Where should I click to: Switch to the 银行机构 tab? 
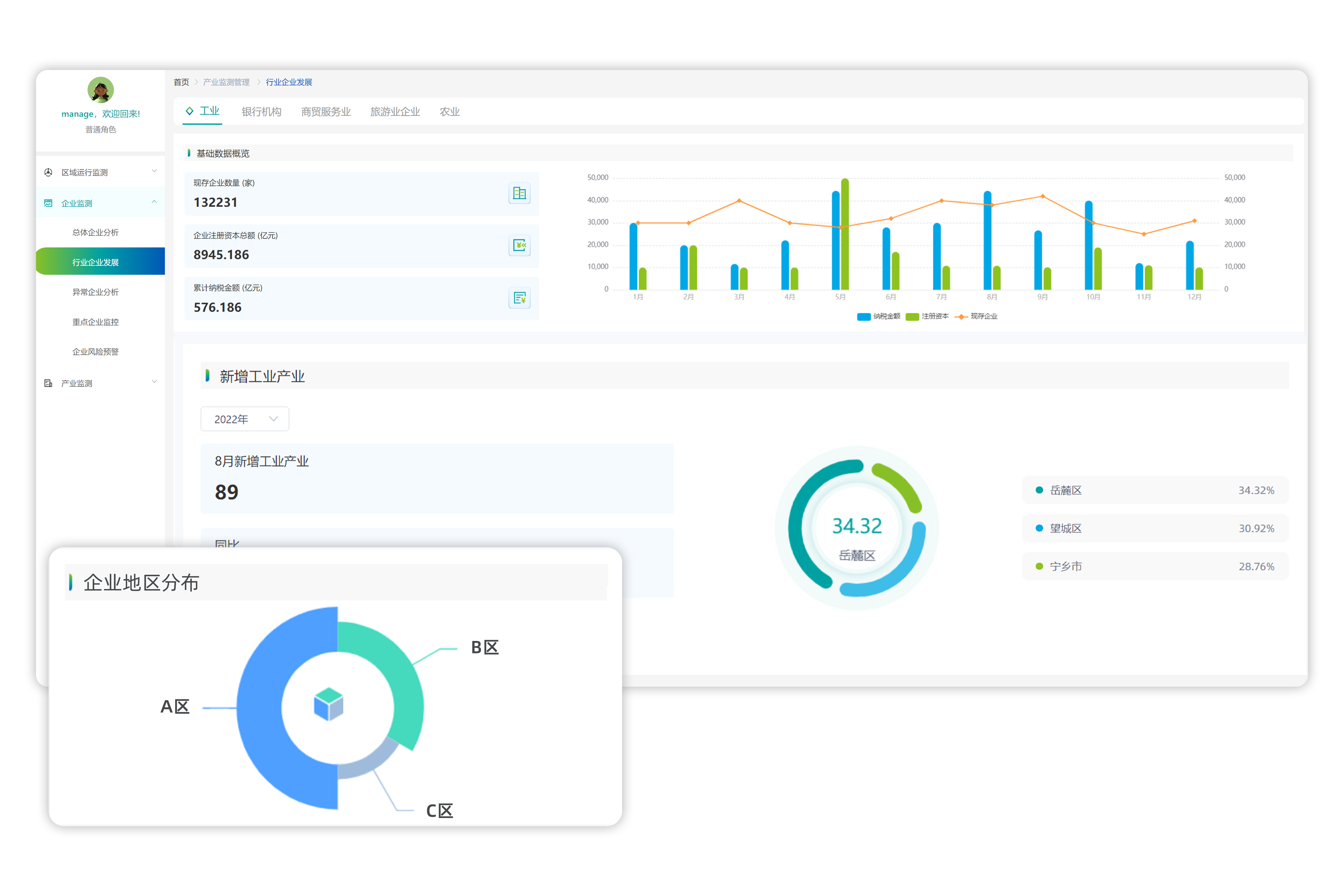point(261,111)
